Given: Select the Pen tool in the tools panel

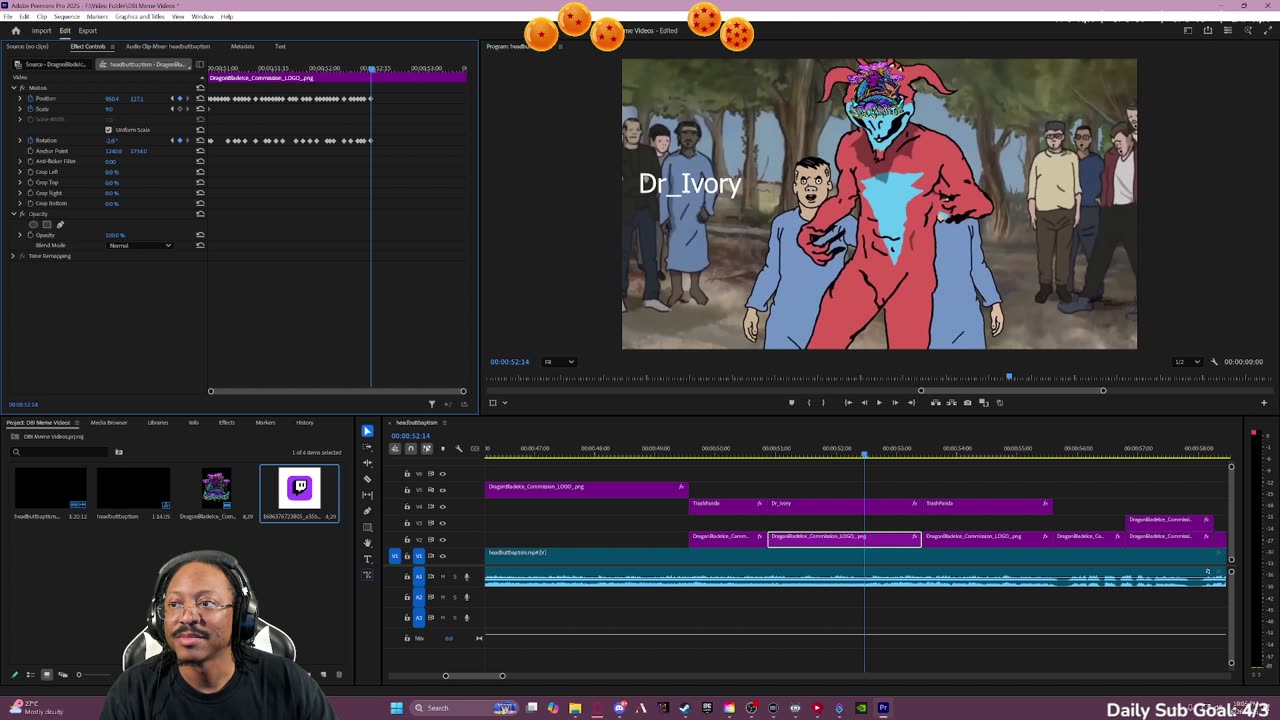Looking at the screenshot, I should click(x=367, y=511).
